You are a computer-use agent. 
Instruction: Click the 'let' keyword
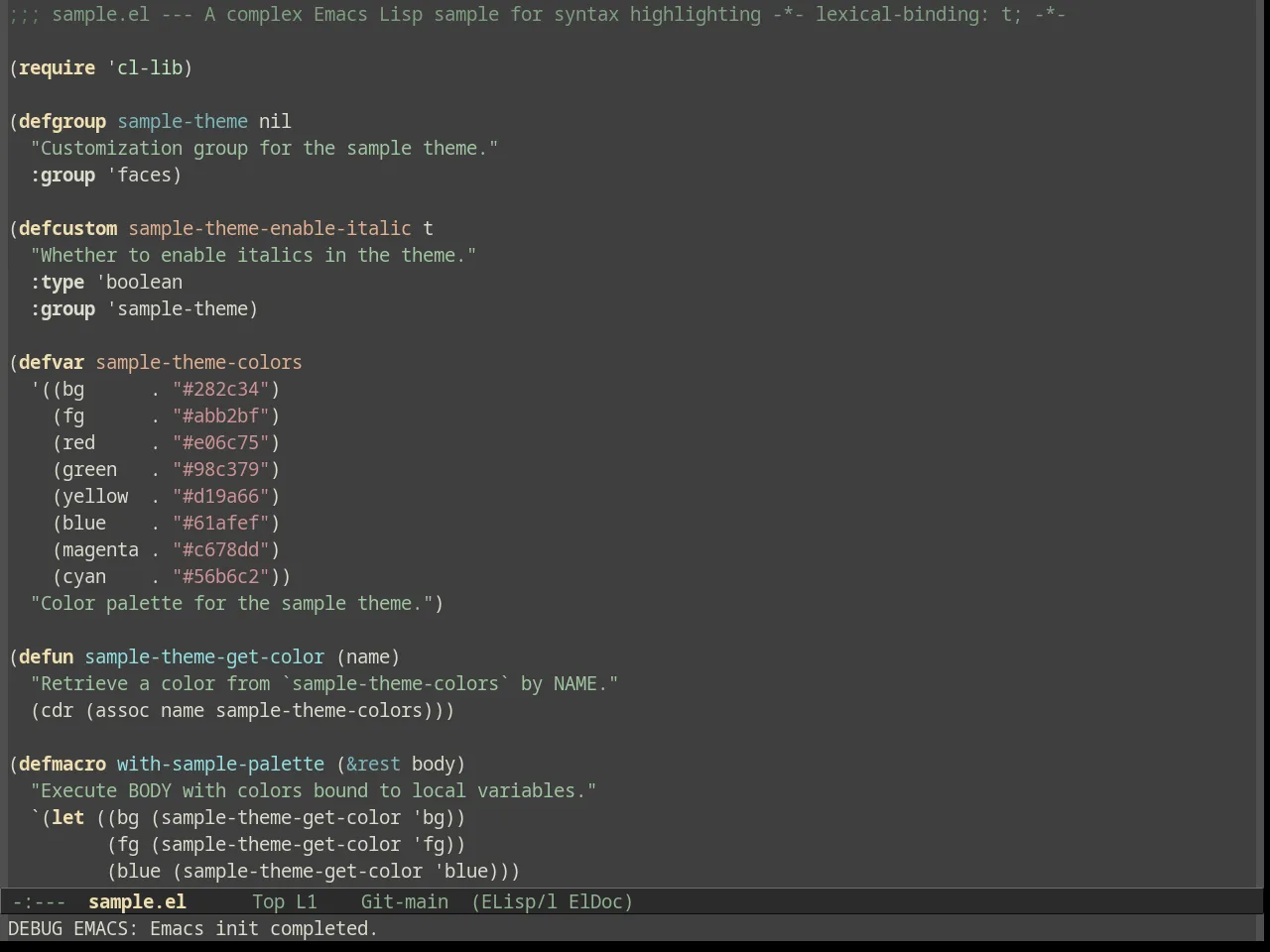67,817
